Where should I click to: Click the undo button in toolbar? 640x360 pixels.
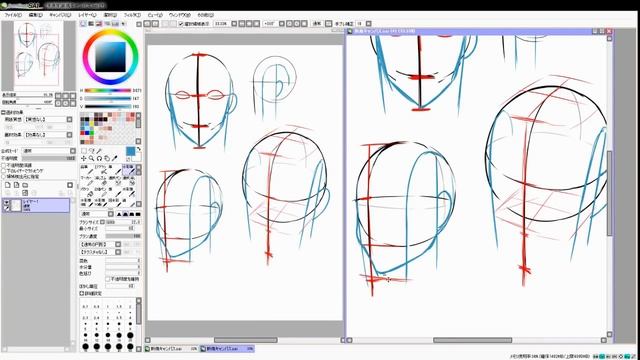tap(147, 24)
